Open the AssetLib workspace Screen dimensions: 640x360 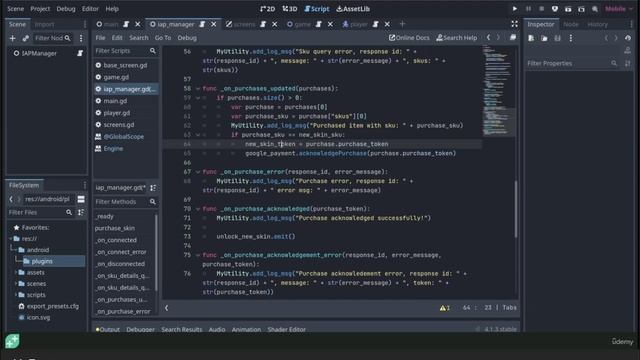pyautogui.click(x=353, y=9)
